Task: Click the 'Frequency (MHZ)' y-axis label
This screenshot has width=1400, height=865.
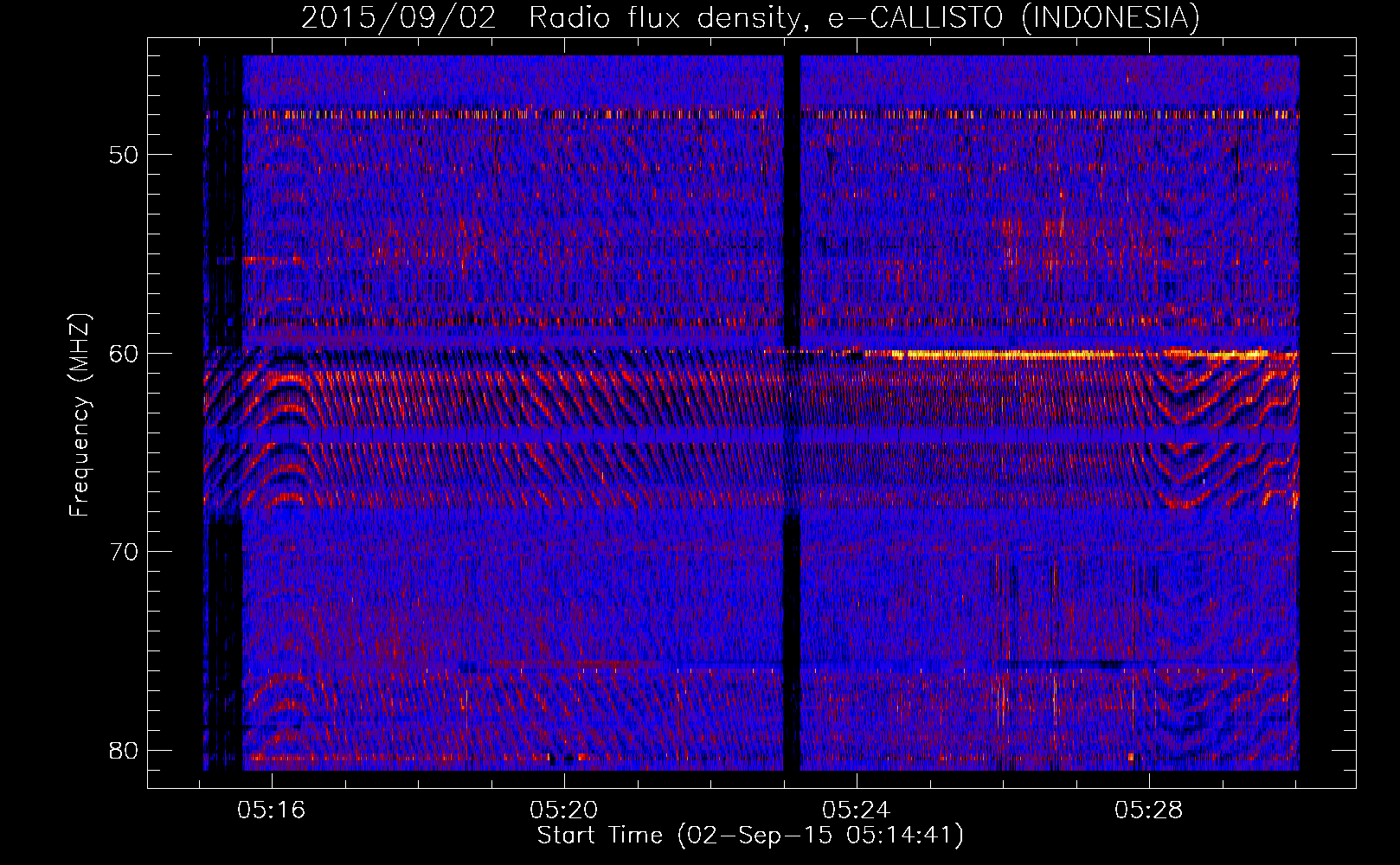Action: click(x=80, y=415)
